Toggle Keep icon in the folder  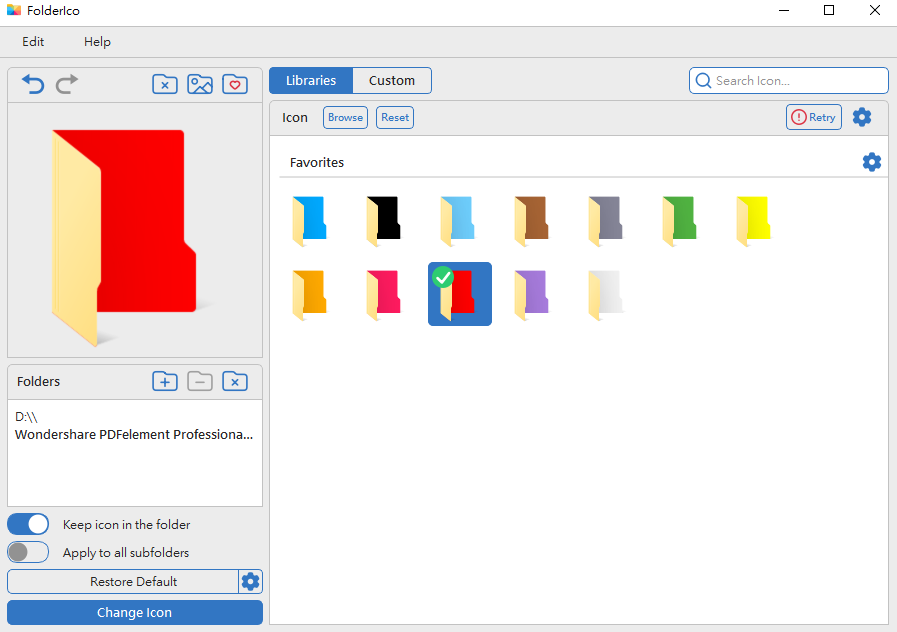tap(29, 524)
